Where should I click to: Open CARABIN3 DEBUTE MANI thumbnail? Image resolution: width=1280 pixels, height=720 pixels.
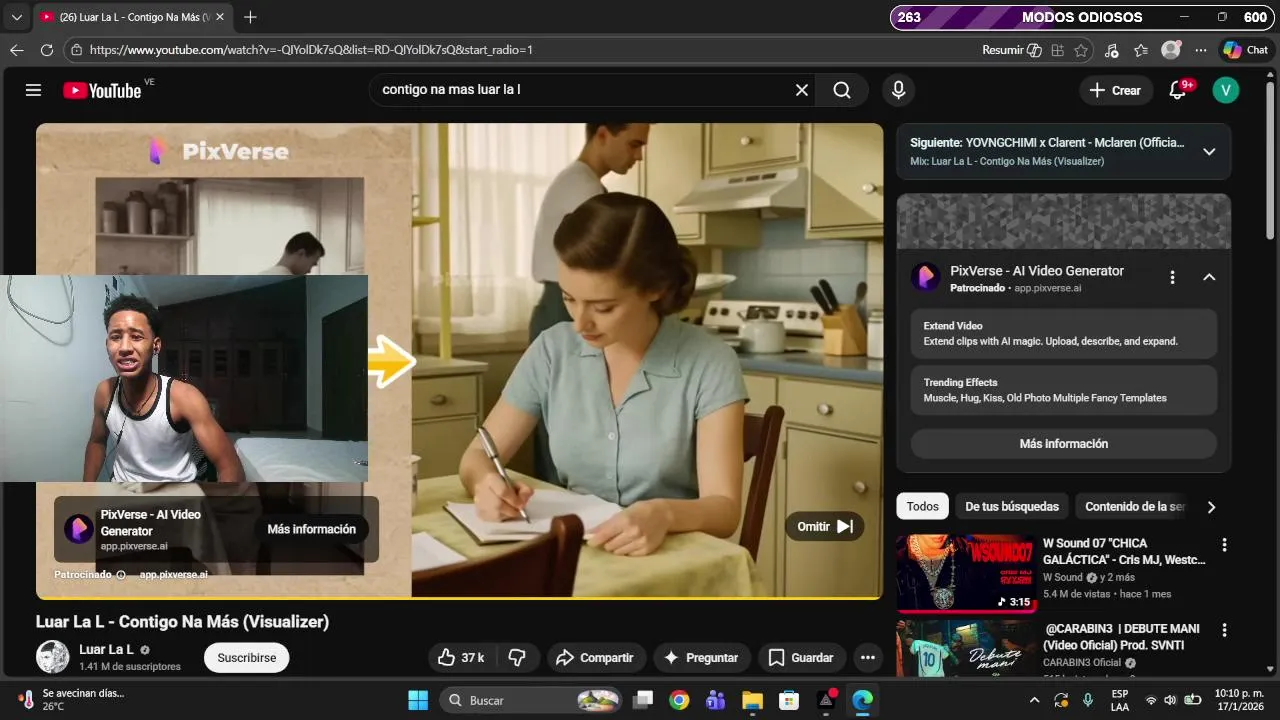pyautogui.click(x=966, y=648)
